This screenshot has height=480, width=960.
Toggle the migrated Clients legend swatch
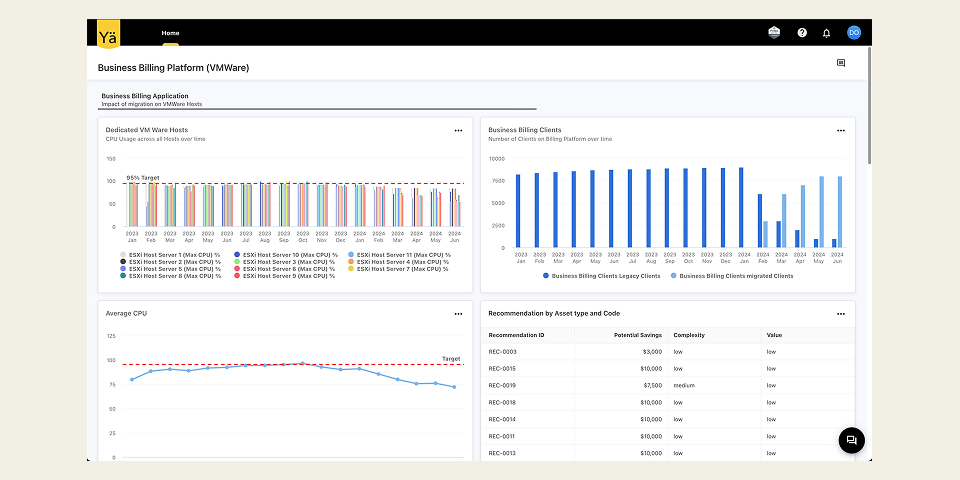[674, 276]
